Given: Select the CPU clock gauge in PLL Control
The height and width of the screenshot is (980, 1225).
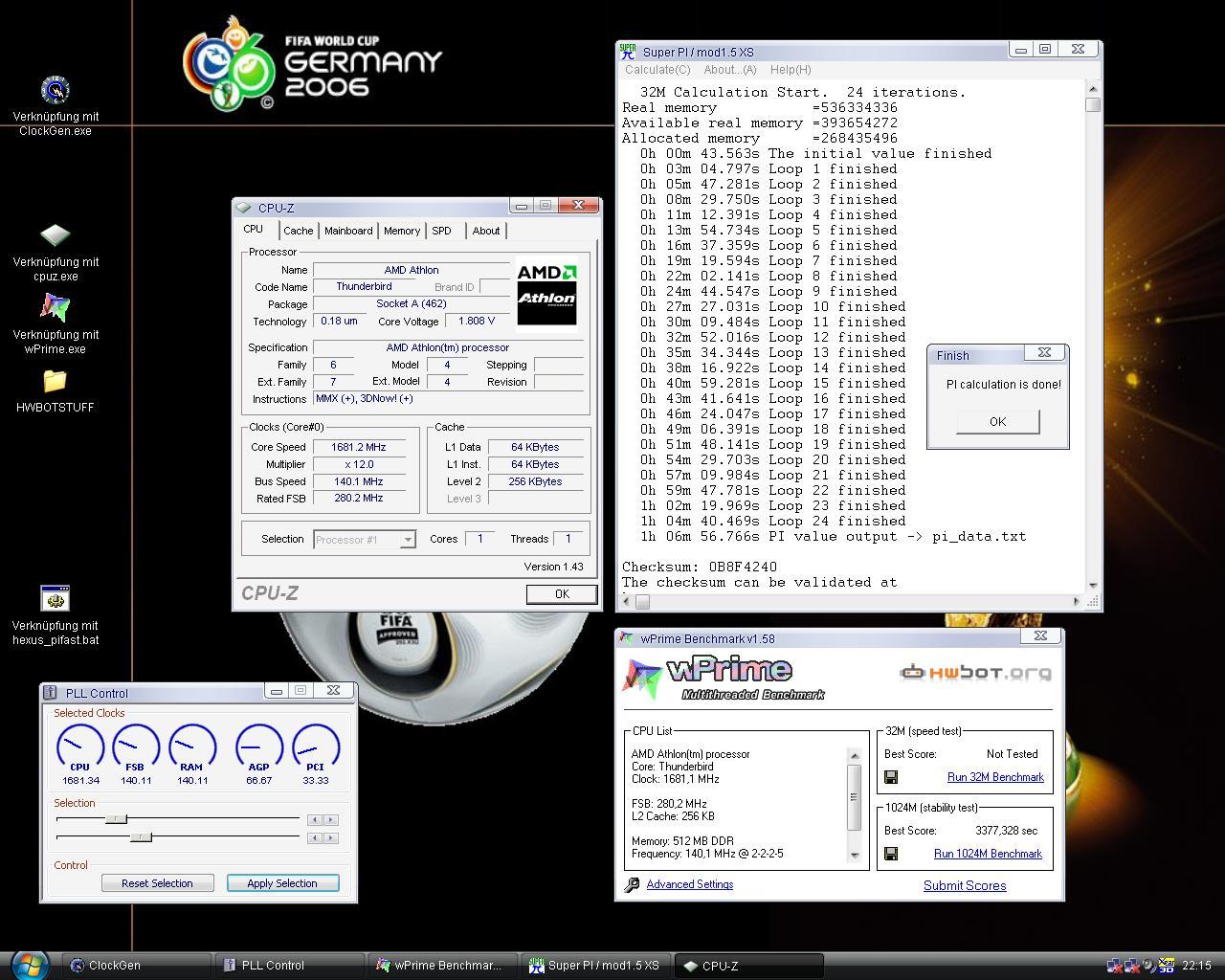Looking at the screenshot, I should pyautogui.click(x=80, y=748).
